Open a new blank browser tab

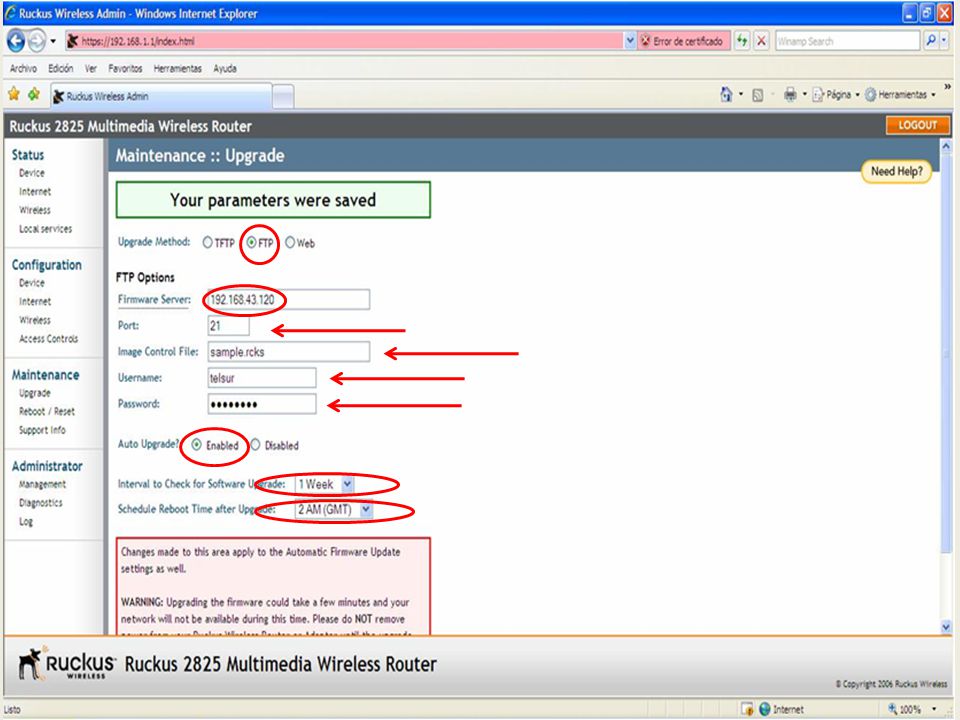click(283, 97)
